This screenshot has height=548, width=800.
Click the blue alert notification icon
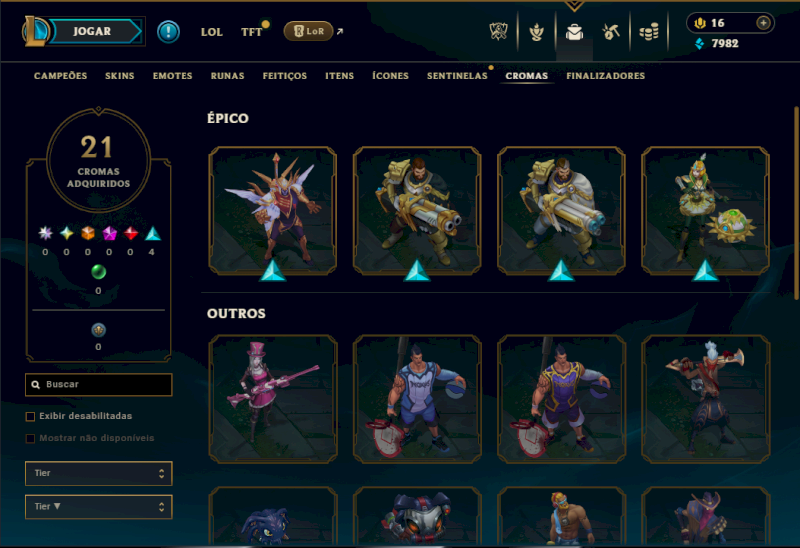[168, 32]
